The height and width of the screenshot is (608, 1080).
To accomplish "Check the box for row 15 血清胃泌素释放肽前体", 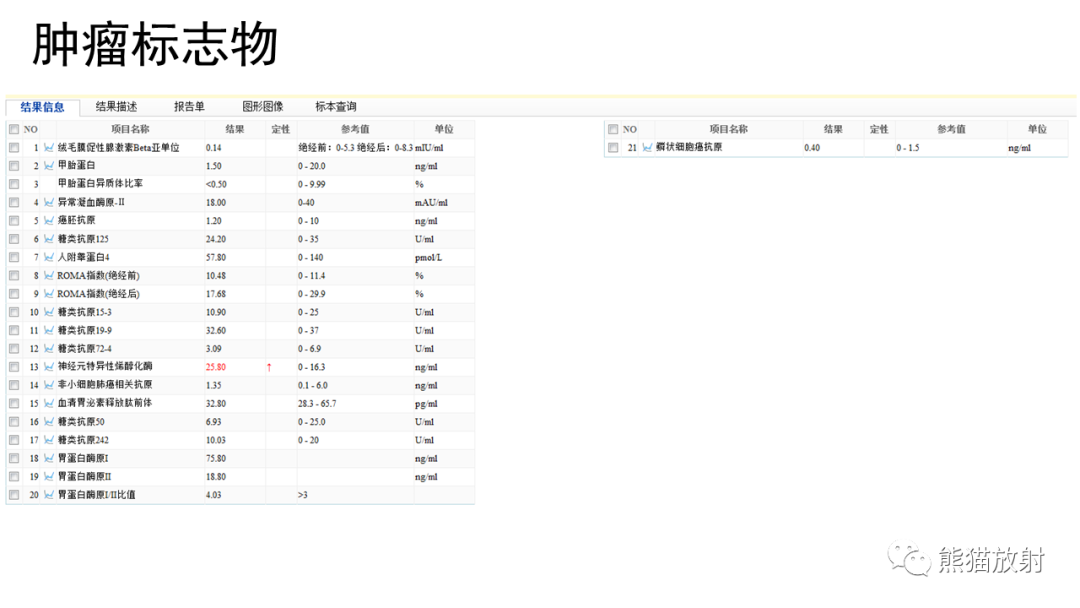I will point(14,403).
